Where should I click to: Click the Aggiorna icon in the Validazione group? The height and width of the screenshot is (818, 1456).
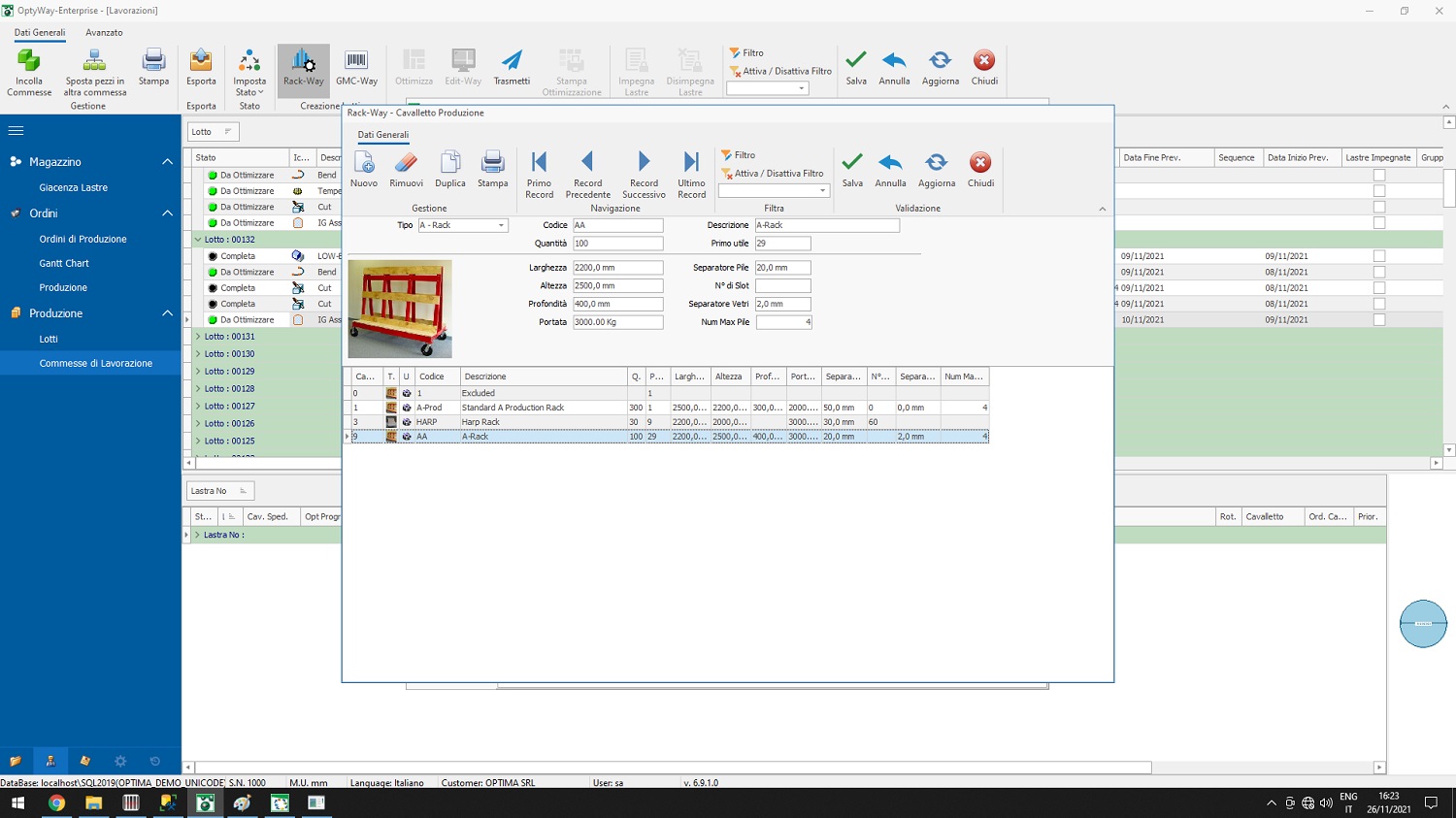[x=935, y=173]
